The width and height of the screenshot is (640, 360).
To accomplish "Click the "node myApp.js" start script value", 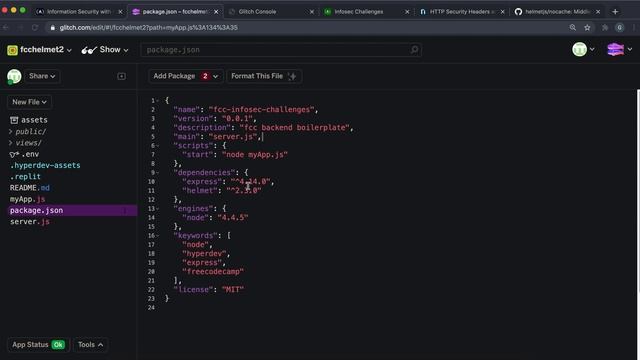I will coord(255,155).
